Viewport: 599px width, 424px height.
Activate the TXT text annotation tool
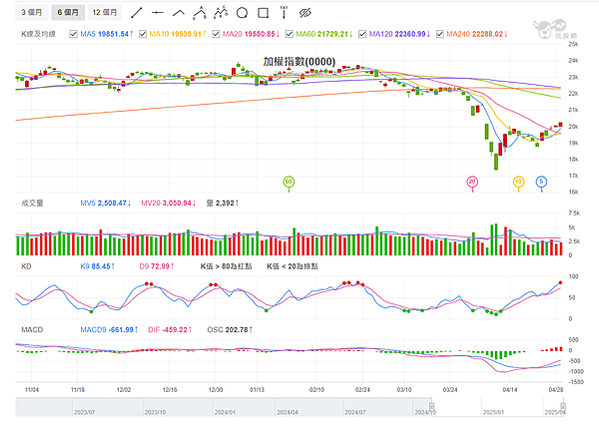pos(284,13)
